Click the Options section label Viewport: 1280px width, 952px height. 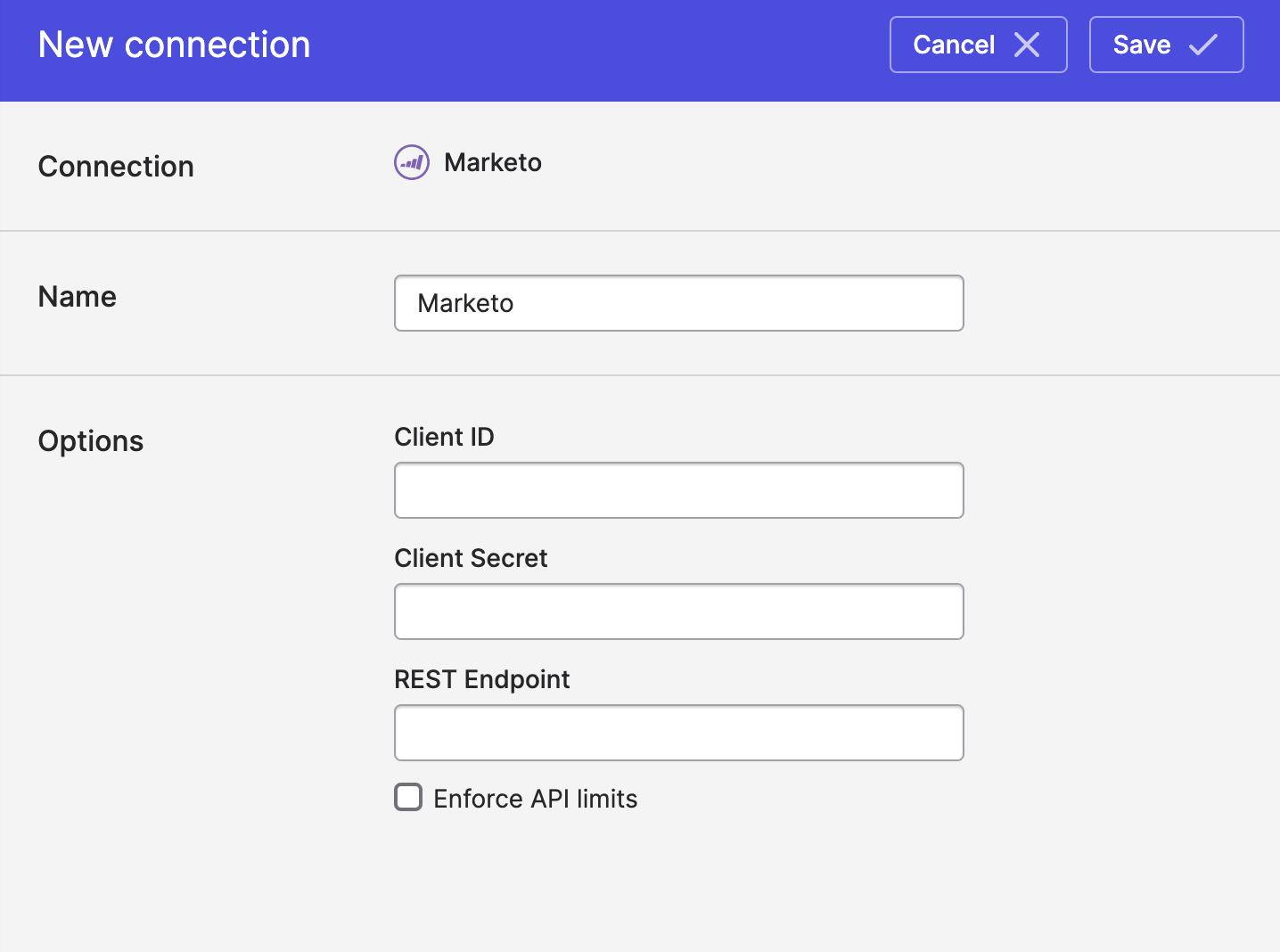pos(91,441)
